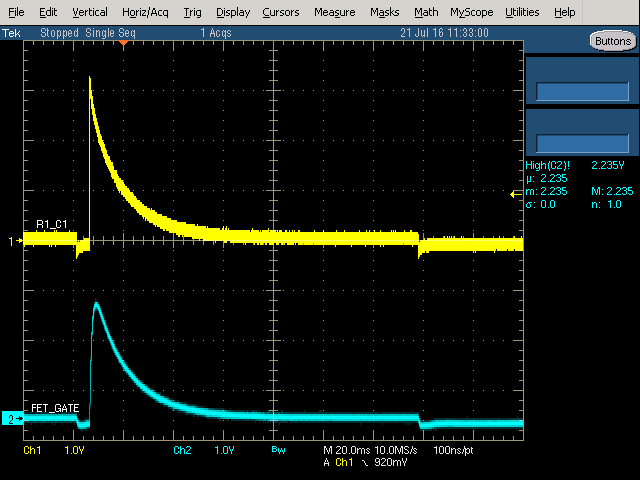Open the Display menu

(233, 12)
